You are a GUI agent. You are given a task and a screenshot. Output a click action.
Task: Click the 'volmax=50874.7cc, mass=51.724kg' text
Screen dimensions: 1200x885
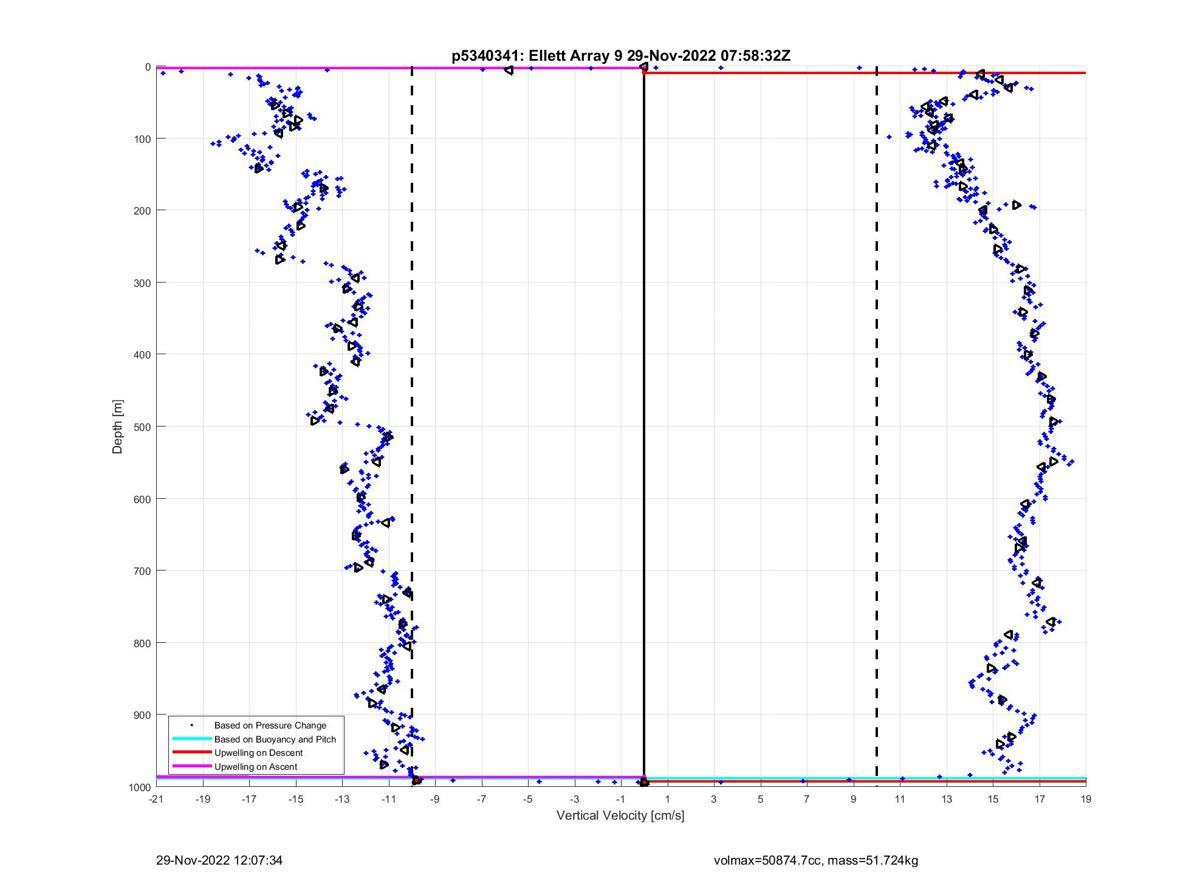[816, 860]
